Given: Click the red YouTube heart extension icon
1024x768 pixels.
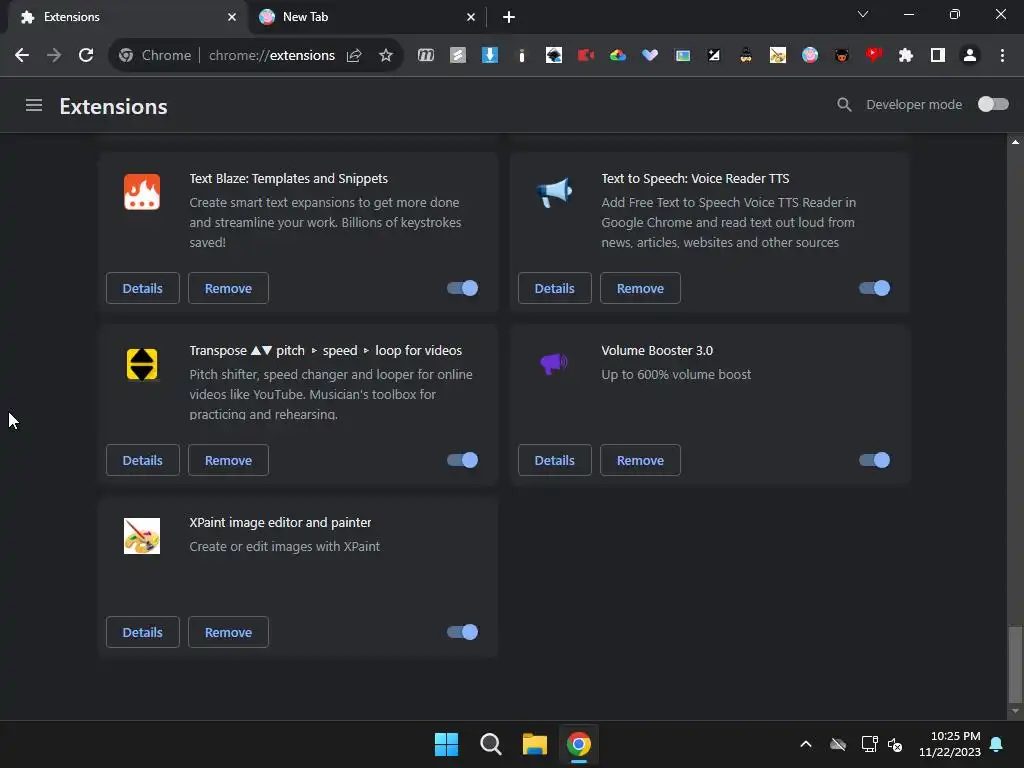Looking at the screenshot, I should (x=873, y=56).
